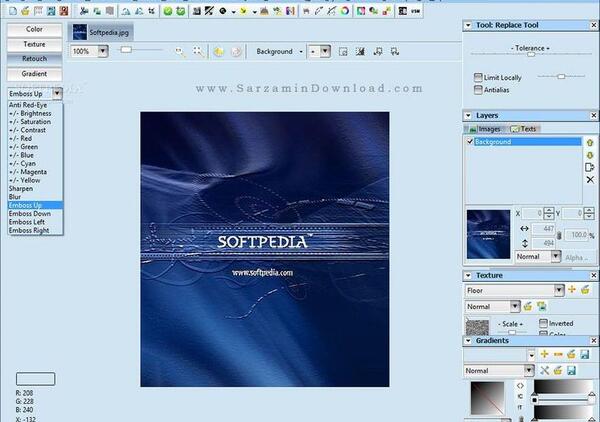
Task: Click yellow plus icon next to Floor texture
Action: 572,290
